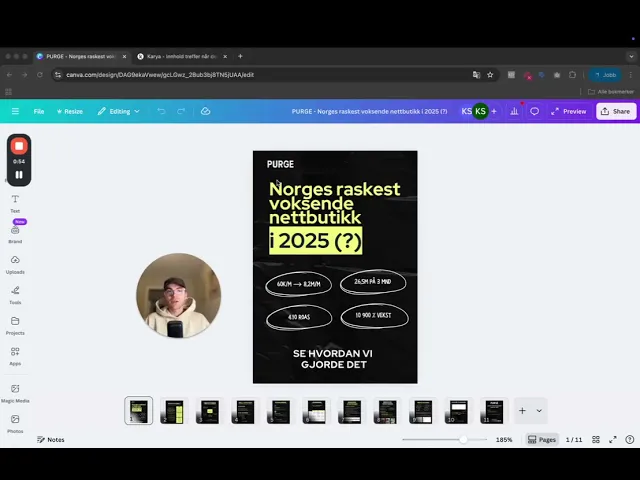Select 'SE HVORDAN VI GJORDE DET' text
The image size is (640, 480).
(x=333, y=359)
